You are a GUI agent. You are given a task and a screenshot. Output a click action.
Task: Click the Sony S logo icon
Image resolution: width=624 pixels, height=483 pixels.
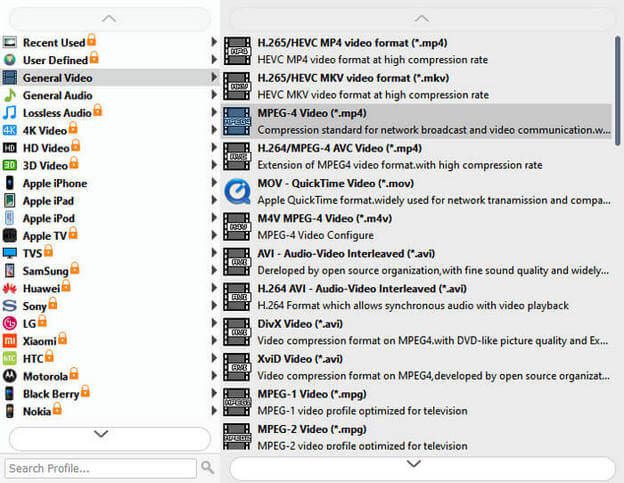click(x=10, y=306)
